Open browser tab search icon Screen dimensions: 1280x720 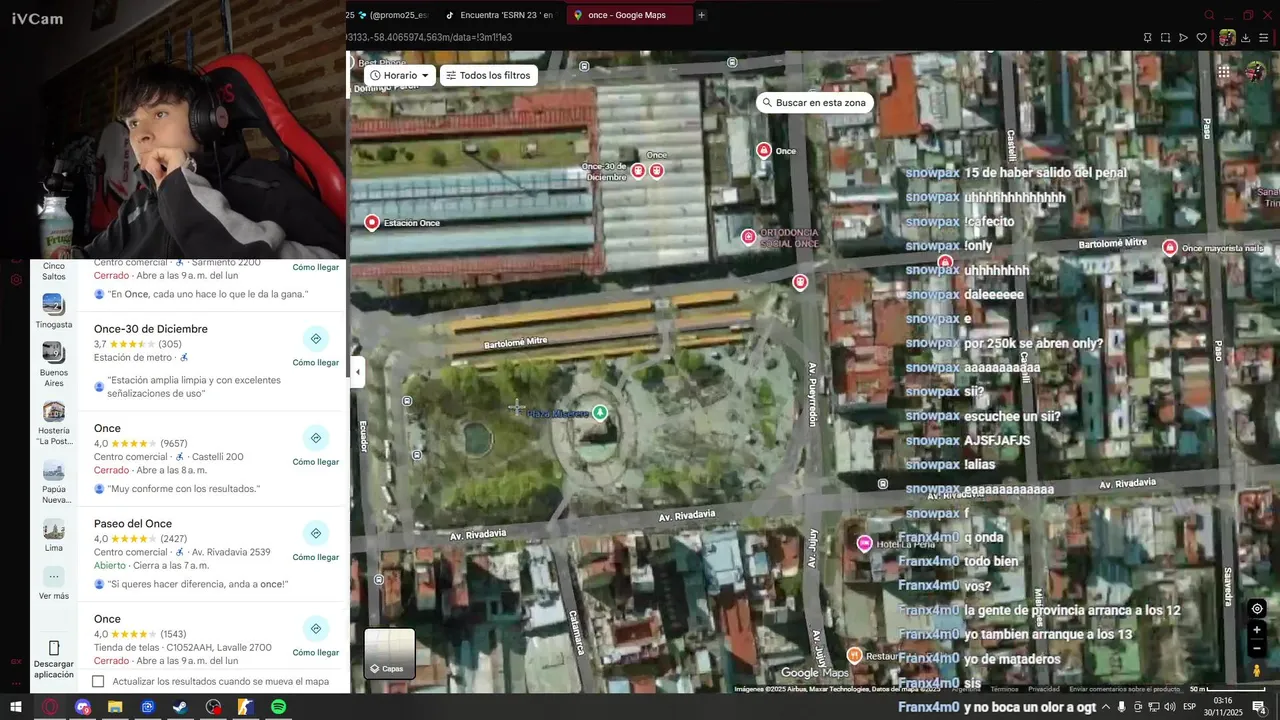click(x=1209, y=15)
